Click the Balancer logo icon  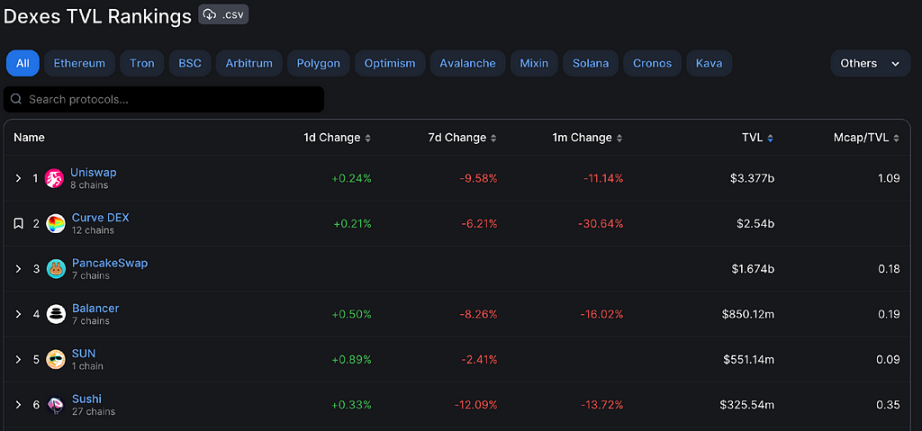pyautogui.click(x=56, y=314)
